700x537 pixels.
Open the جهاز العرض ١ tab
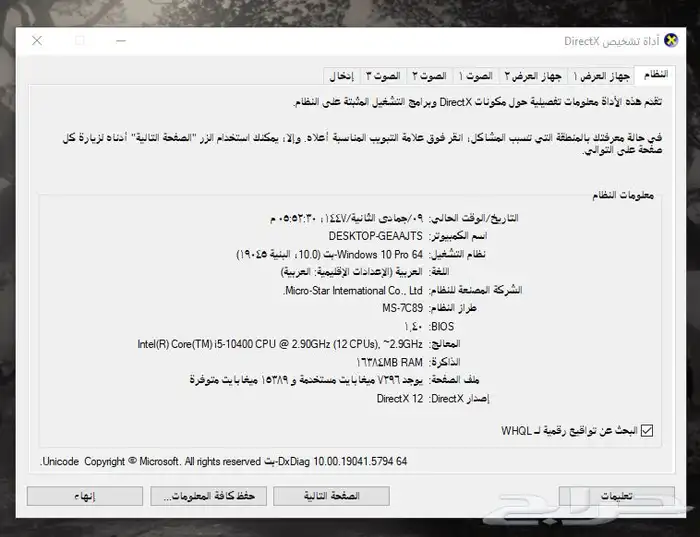click(601, 76)
